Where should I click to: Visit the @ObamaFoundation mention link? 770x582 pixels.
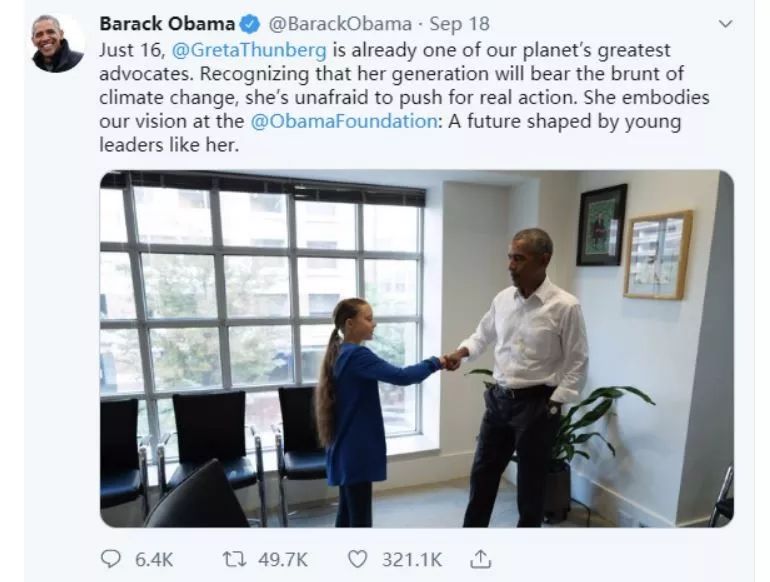(343, 121)
